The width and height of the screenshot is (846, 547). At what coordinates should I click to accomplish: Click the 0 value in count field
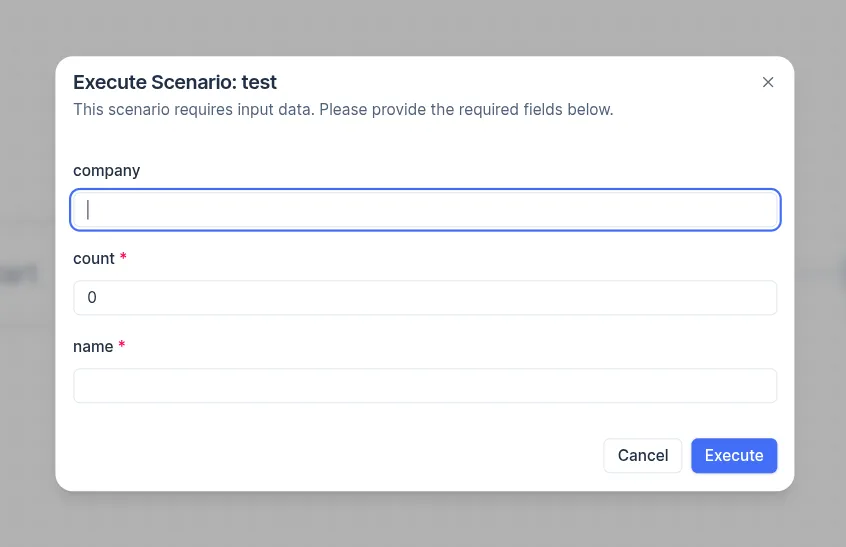tap(92, 298)
